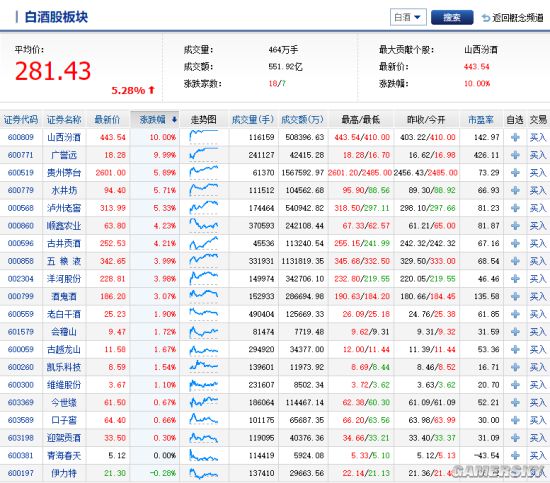Open the 白酒 sector dropdown
550x483 pixels.
(408, 17)
